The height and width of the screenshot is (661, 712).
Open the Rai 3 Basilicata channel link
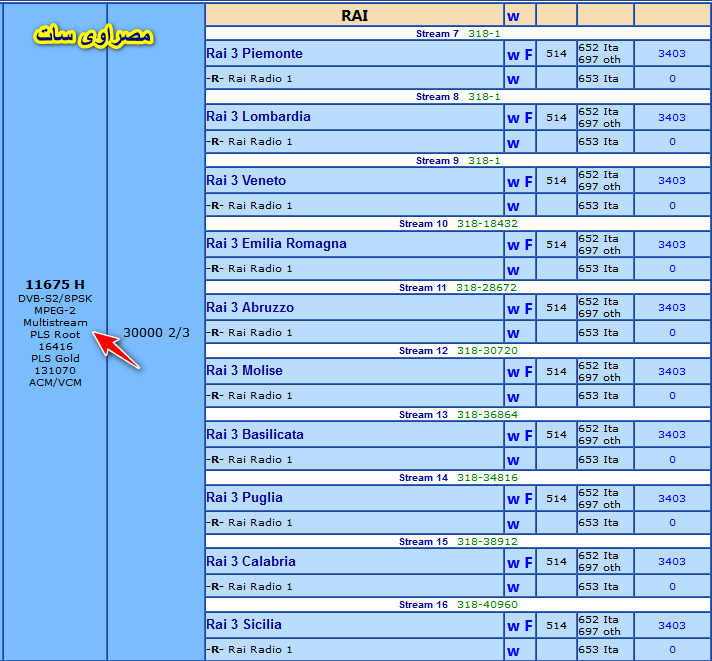255,435
